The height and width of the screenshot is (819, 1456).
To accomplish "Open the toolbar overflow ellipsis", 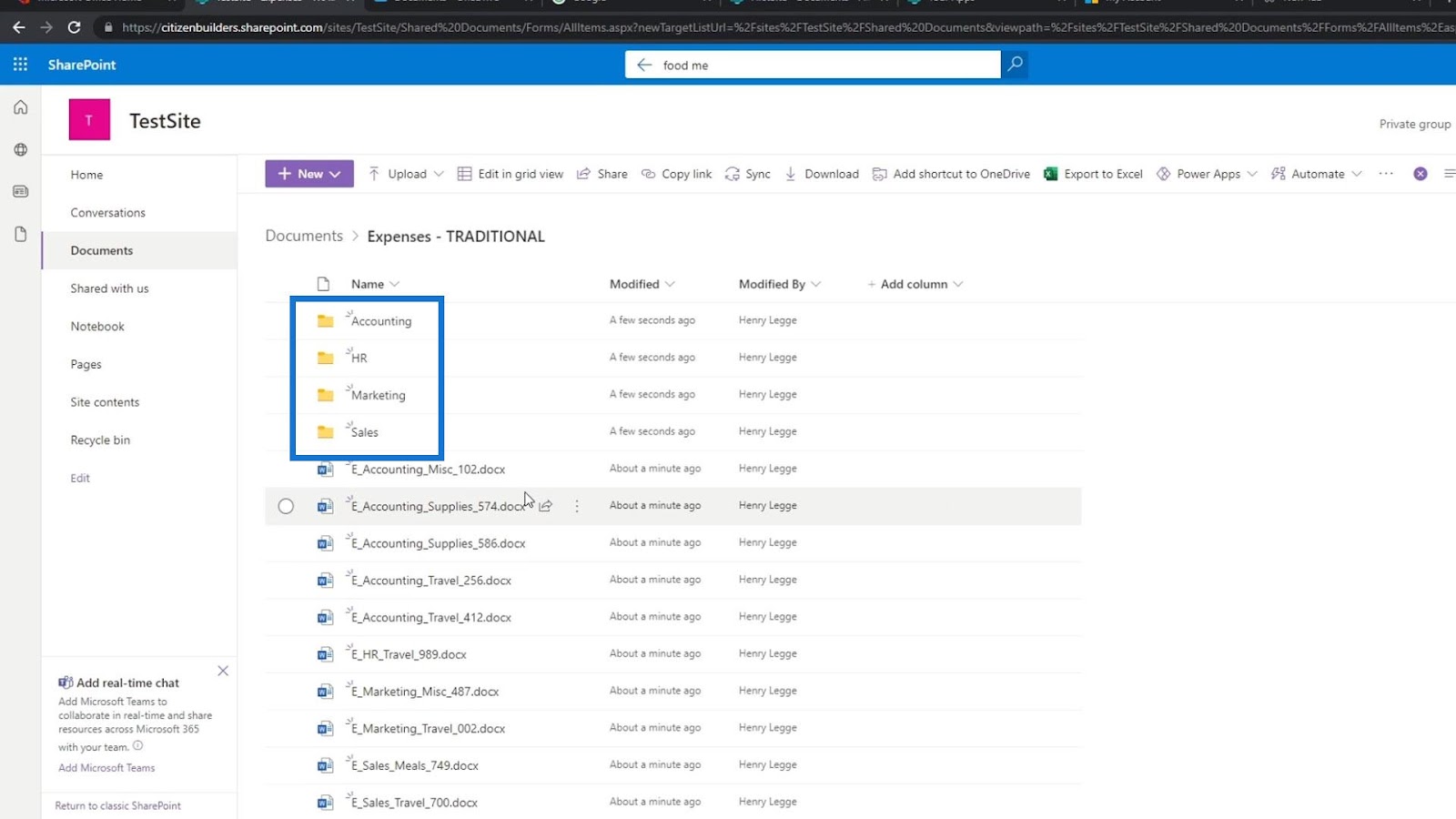I will 1386,174.
